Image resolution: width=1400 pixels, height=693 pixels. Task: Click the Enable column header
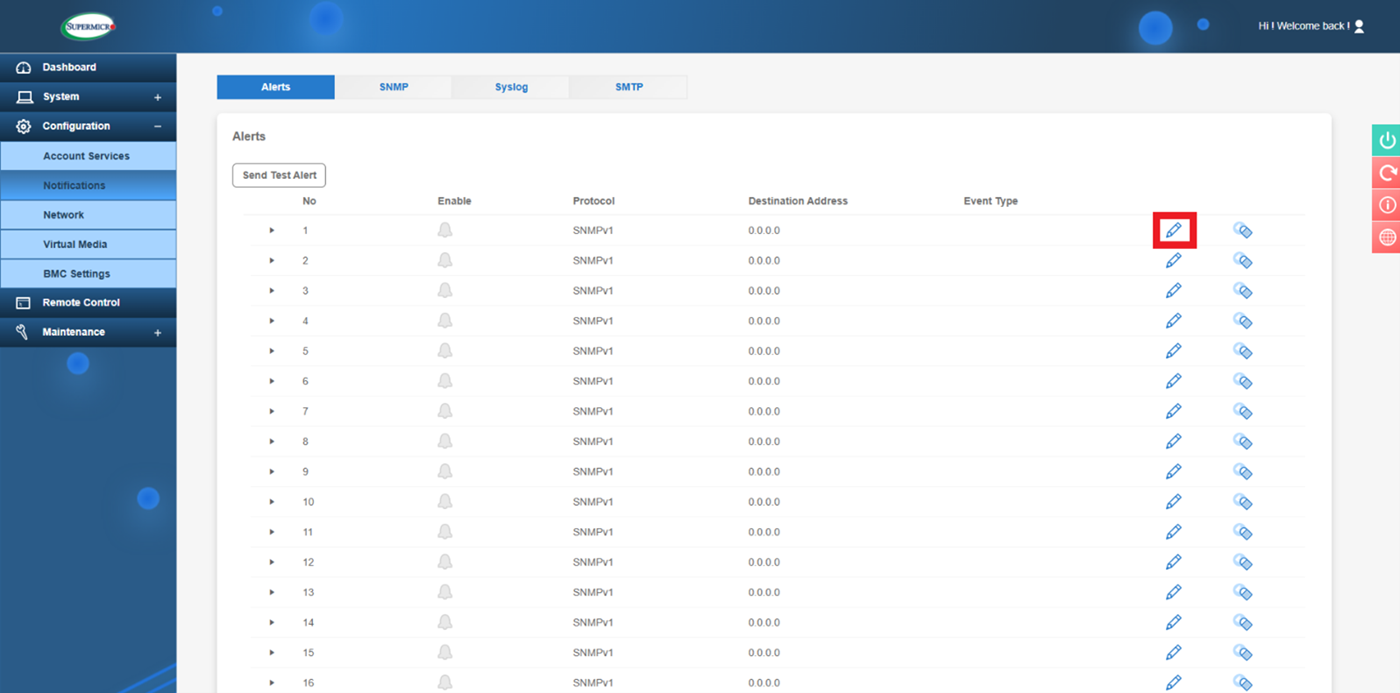point(454,201)
